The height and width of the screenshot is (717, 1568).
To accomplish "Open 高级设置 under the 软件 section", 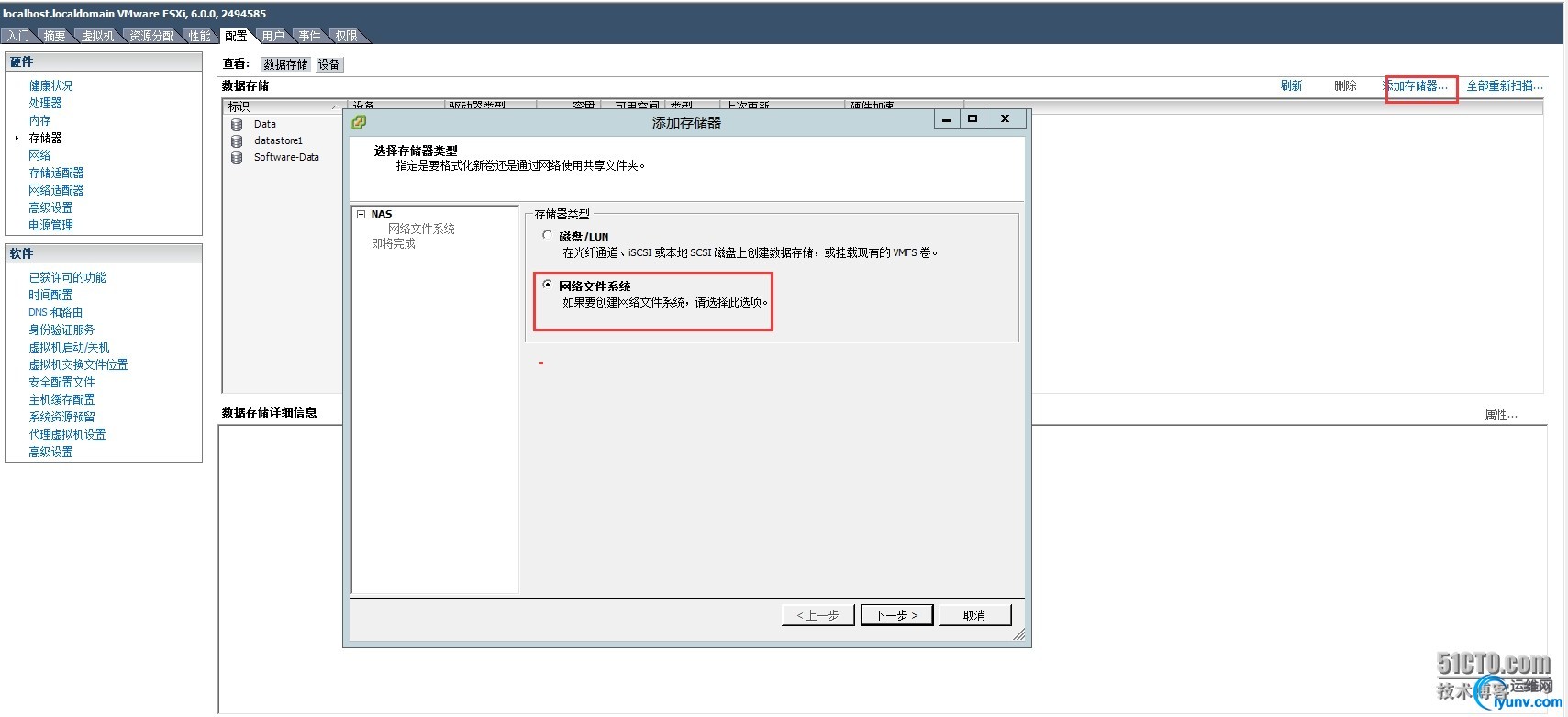I will 50,452.
